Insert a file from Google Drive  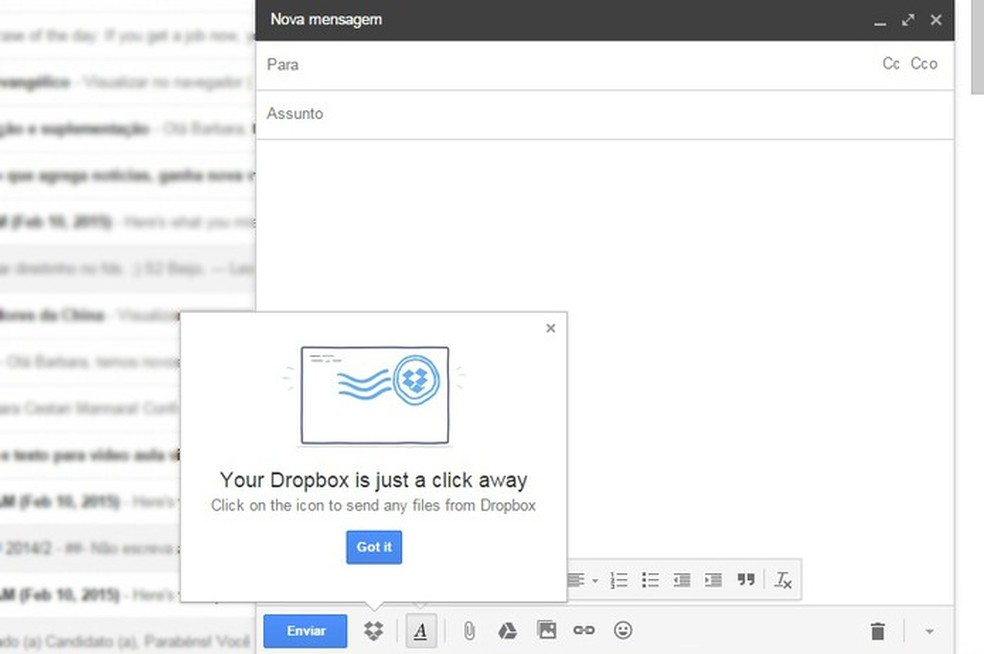point(507,630)
